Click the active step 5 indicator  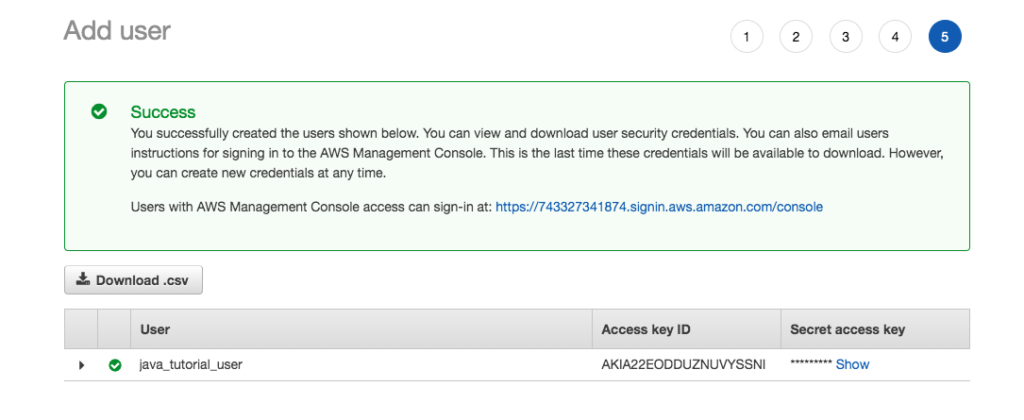tap(945, 37)
